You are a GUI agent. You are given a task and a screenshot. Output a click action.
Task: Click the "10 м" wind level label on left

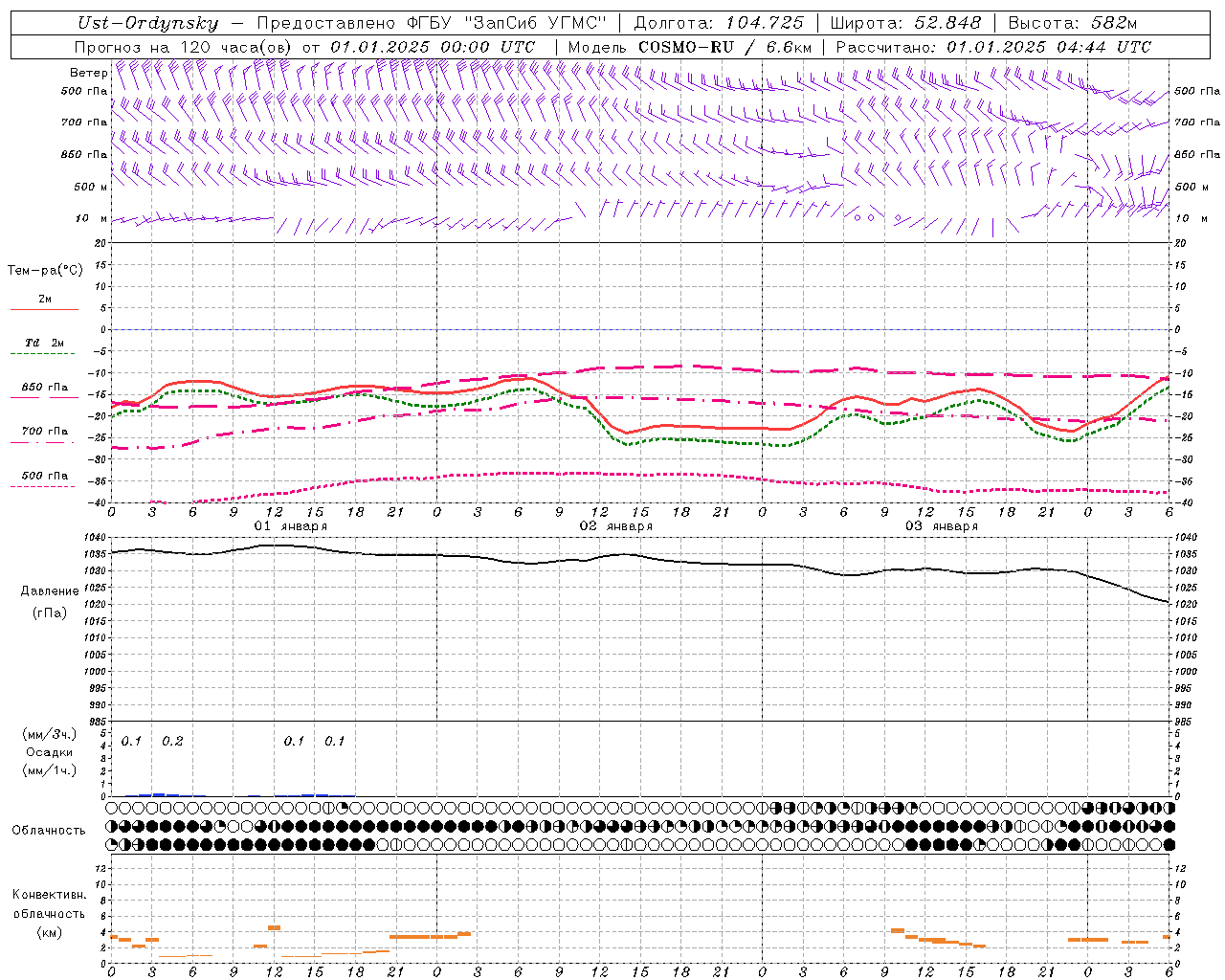pos(92,218)
